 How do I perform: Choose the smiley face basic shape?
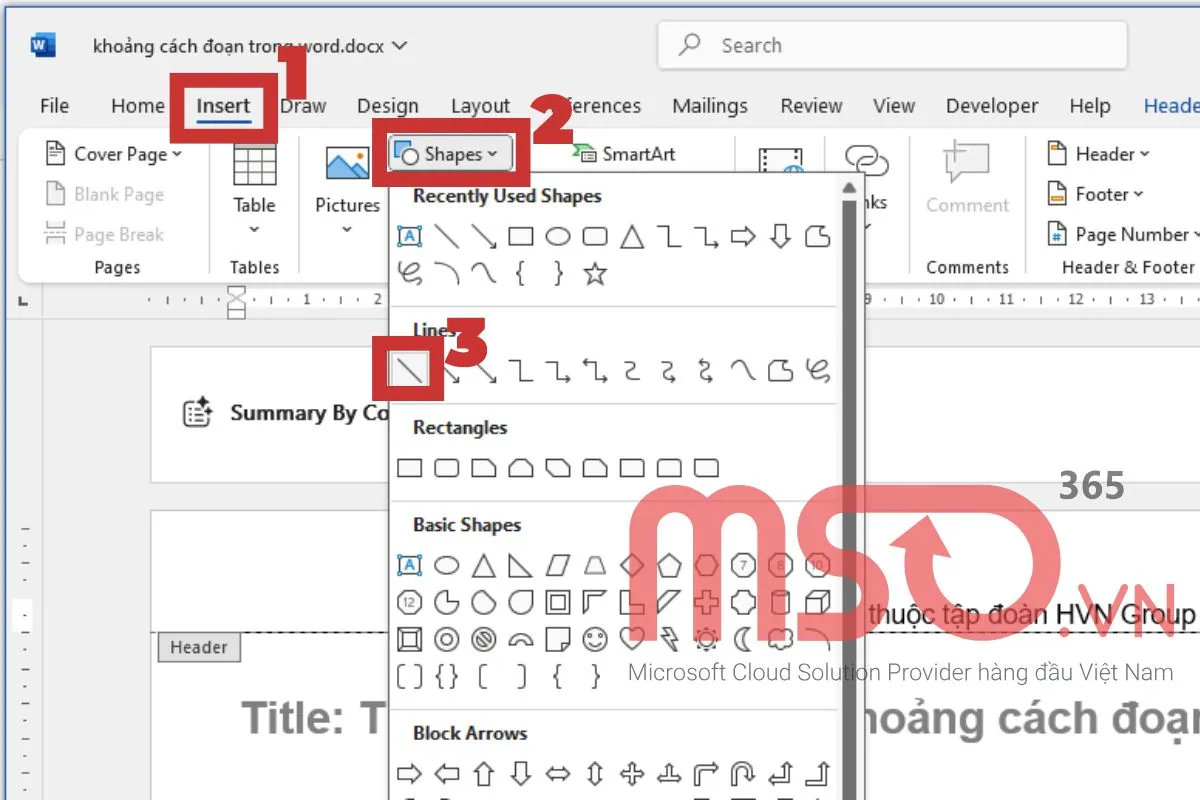pyautogui.click(x=595, y=637)
